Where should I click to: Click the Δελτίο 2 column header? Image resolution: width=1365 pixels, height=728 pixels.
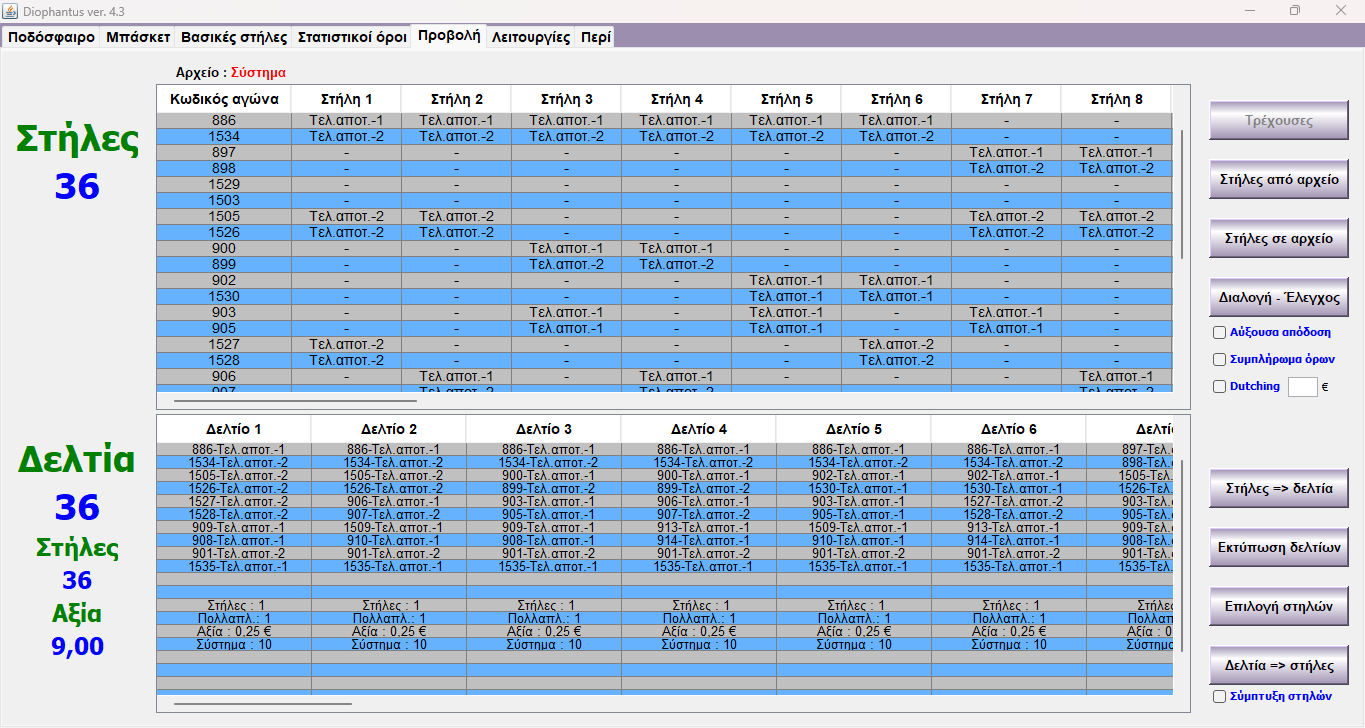pos(389,428)
